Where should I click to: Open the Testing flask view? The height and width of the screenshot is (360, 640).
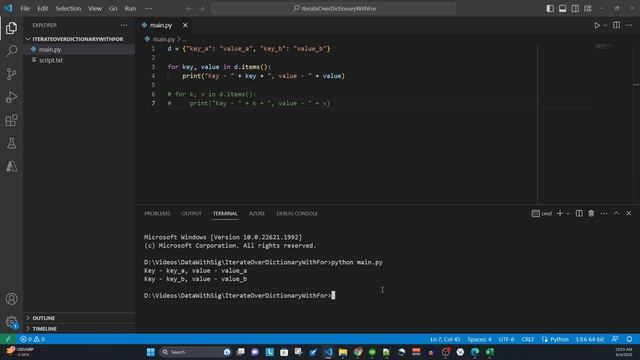tap(11, 143)
